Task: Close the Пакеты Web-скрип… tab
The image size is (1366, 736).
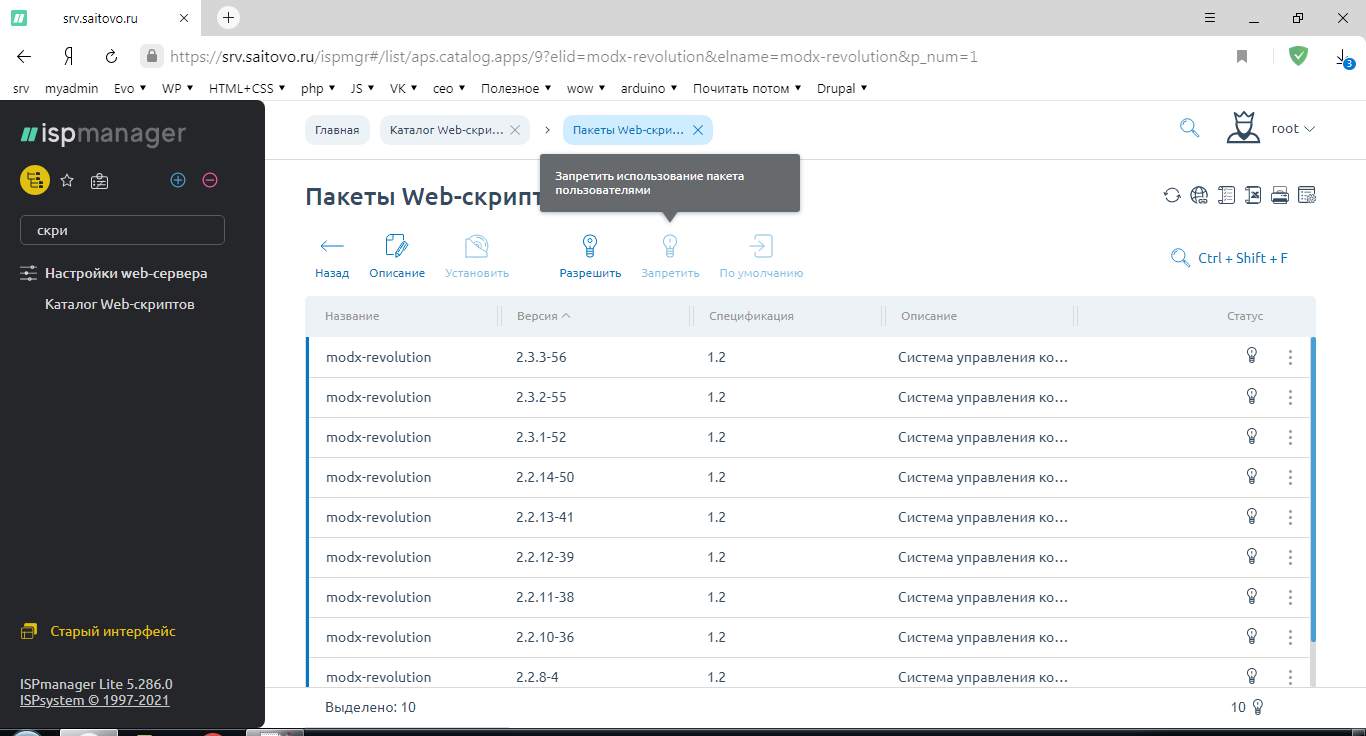Action: point(698,130)
